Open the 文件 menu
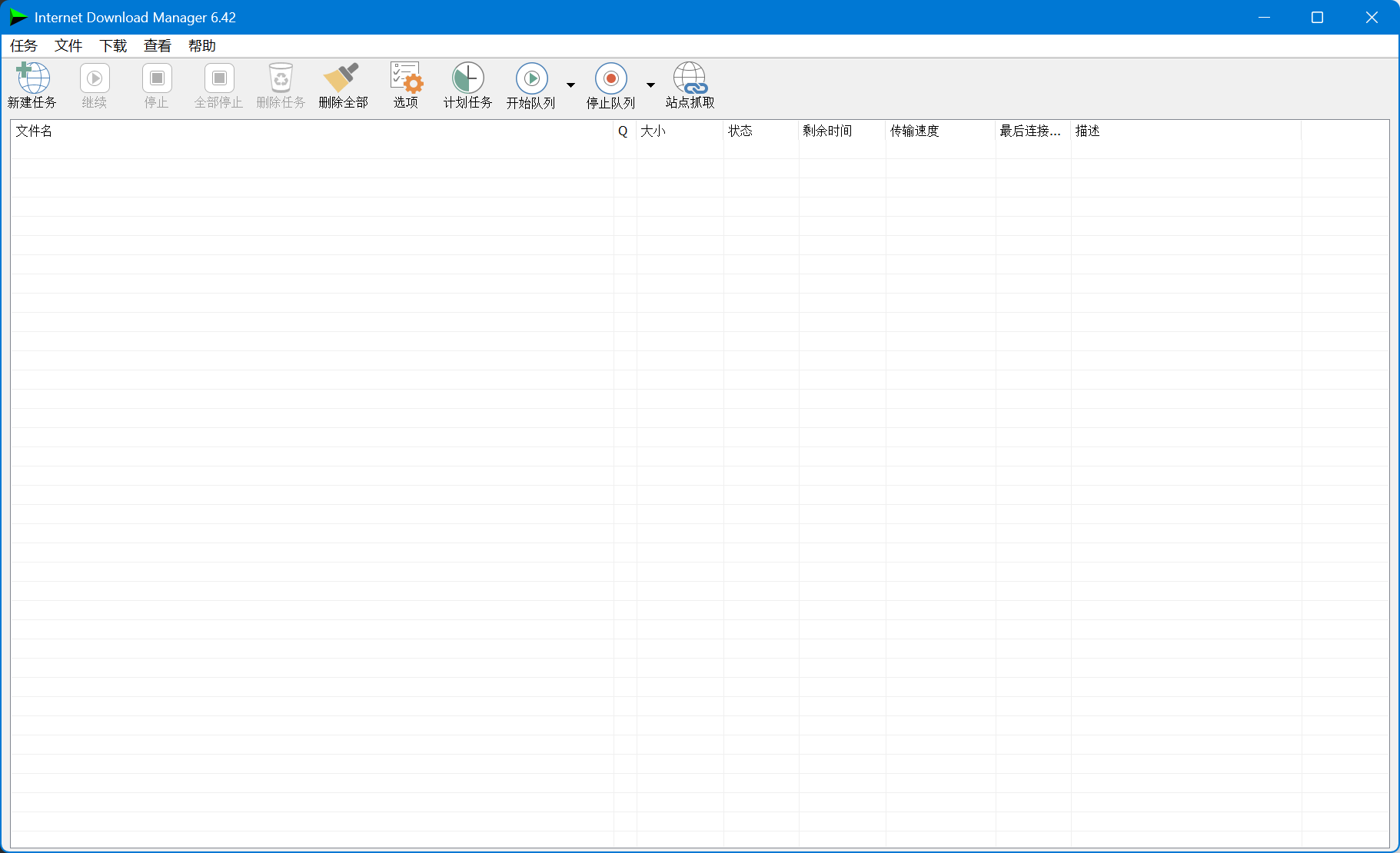1400x853 pixels. point(68,46)
